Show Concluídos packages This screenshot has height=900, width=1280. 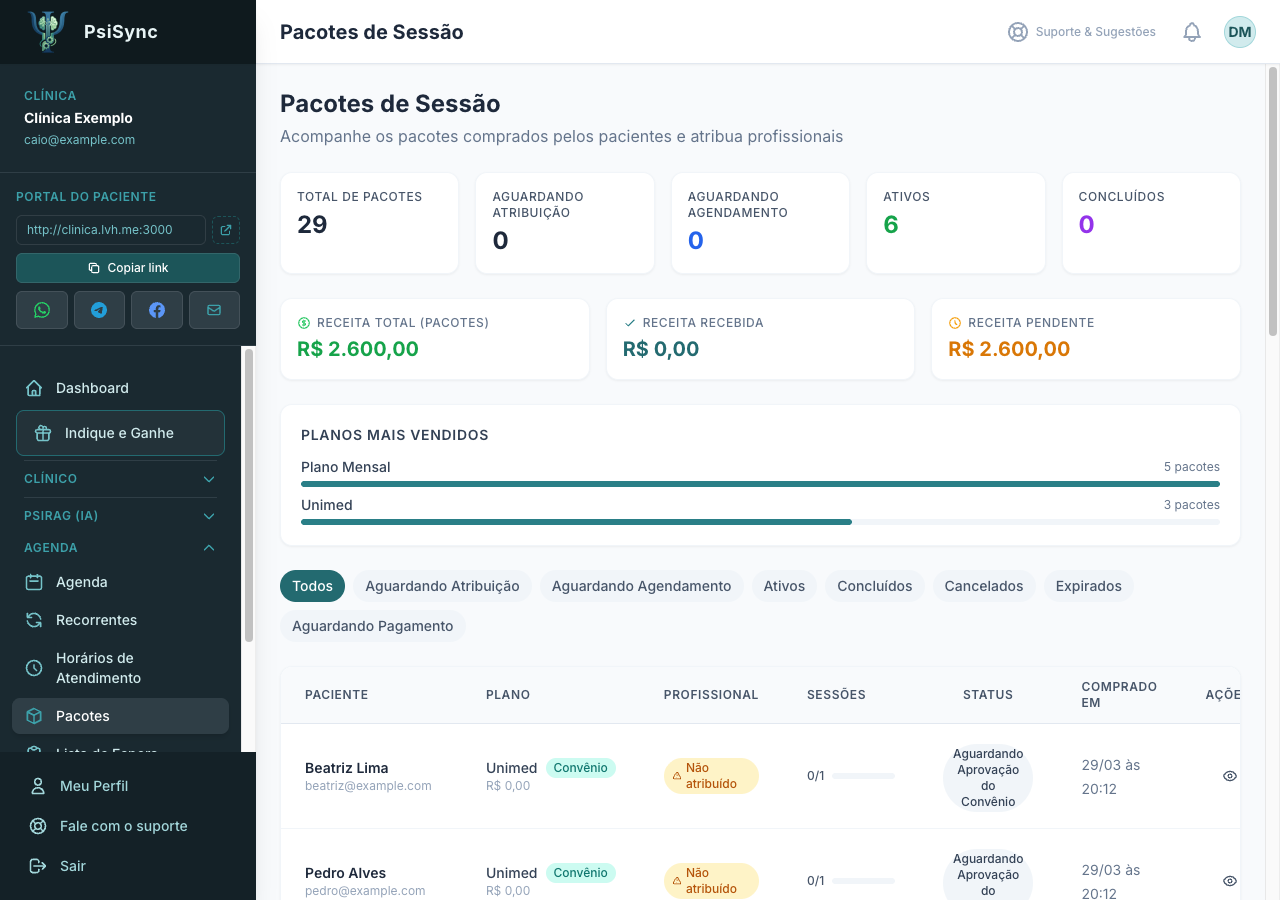click(x=875, y=586)
